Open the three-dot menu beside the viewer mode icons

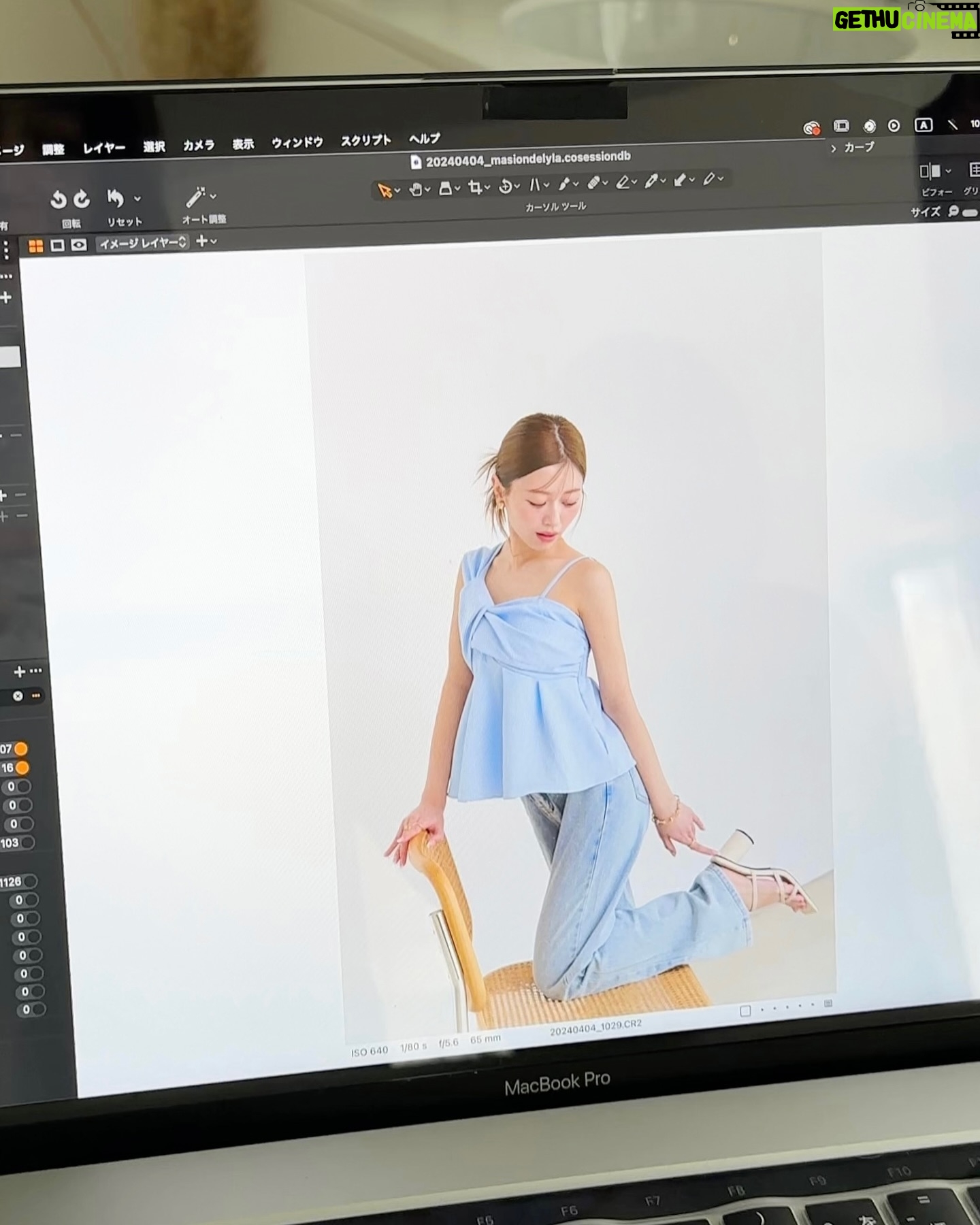pyautogui.click(x=7, y=250)
